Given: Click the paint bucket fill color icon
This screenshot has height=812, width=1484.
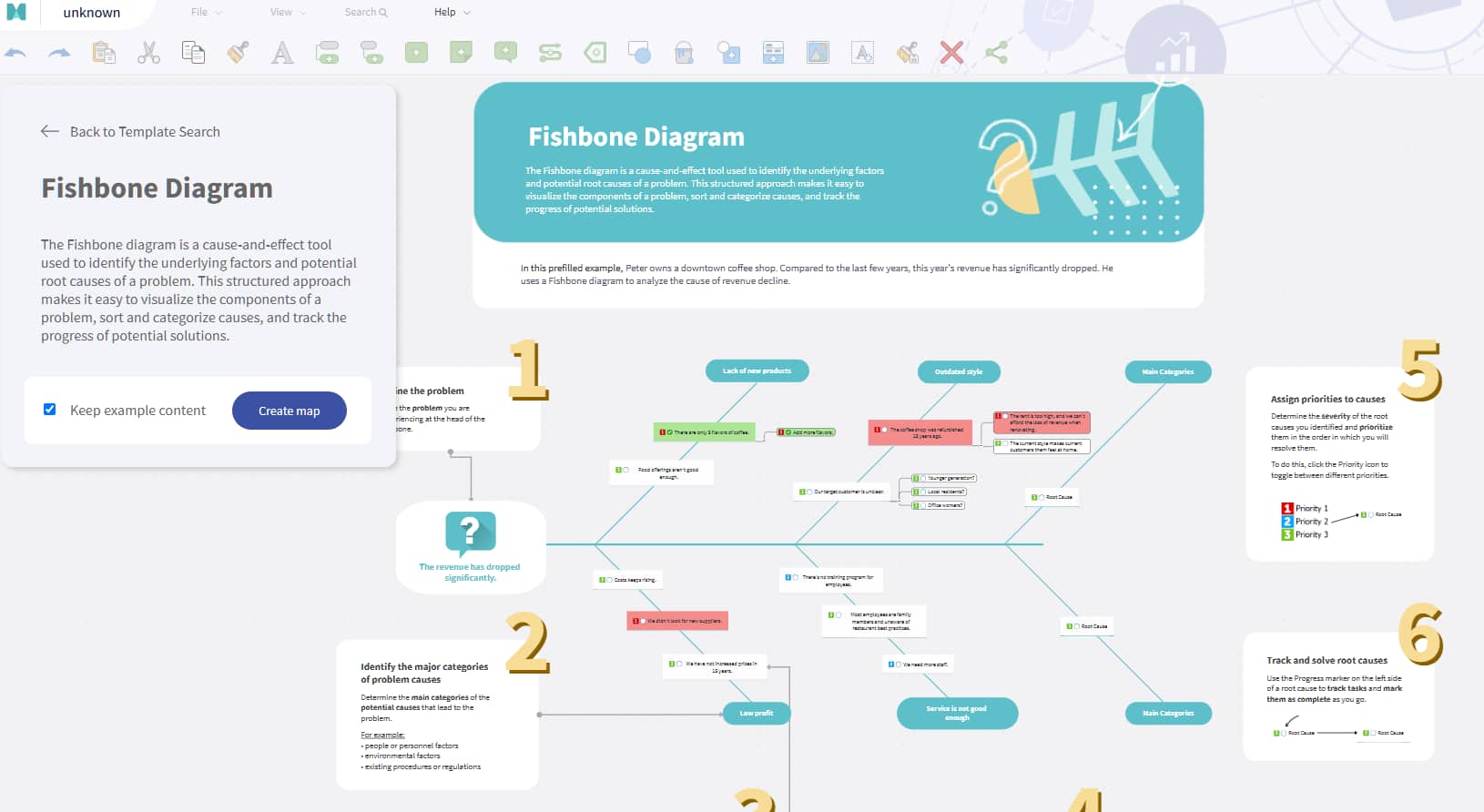Looking at the screenshot, I should tap(684, 53).
